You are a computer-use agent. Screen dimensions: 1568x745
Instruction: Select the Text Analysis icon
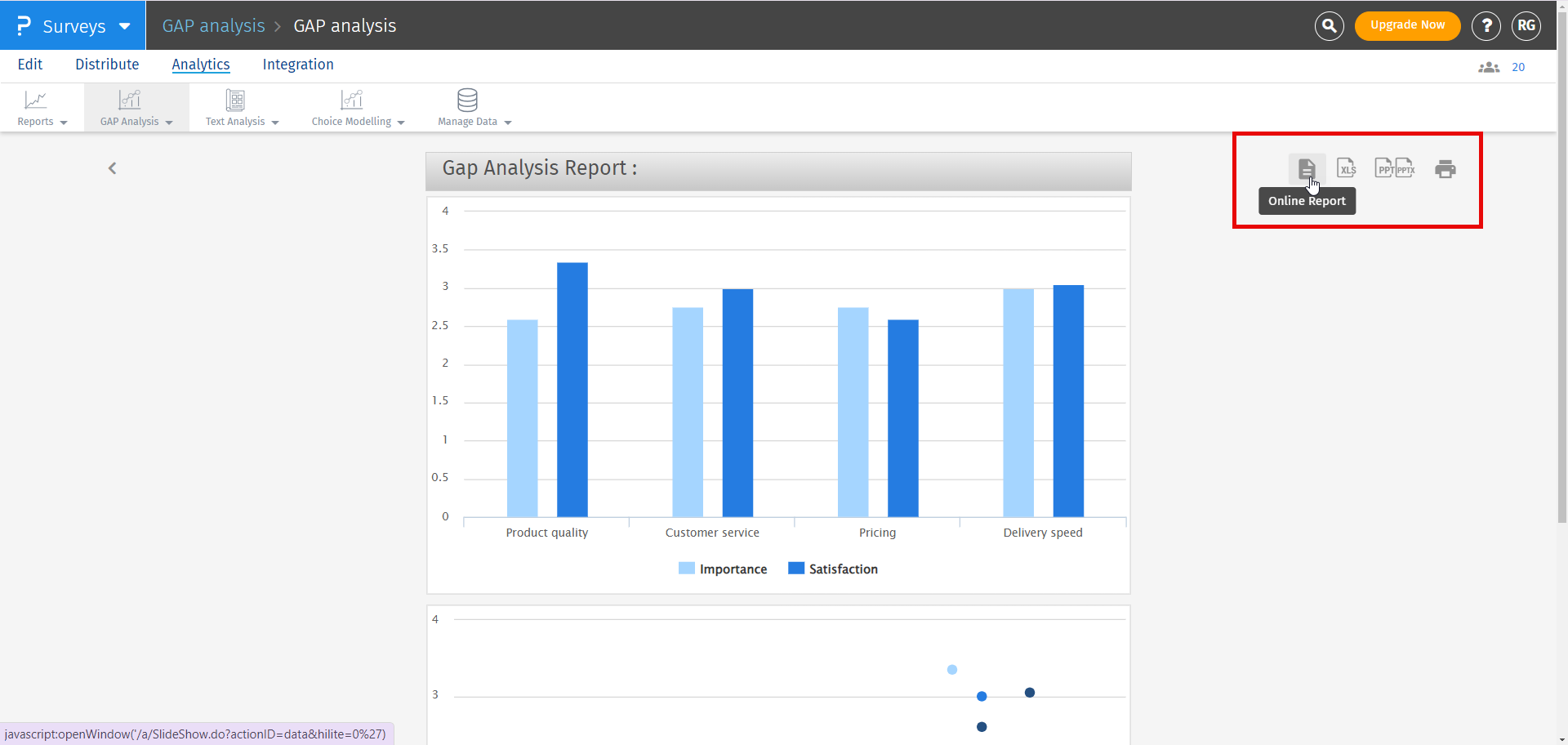pos(235,100)
